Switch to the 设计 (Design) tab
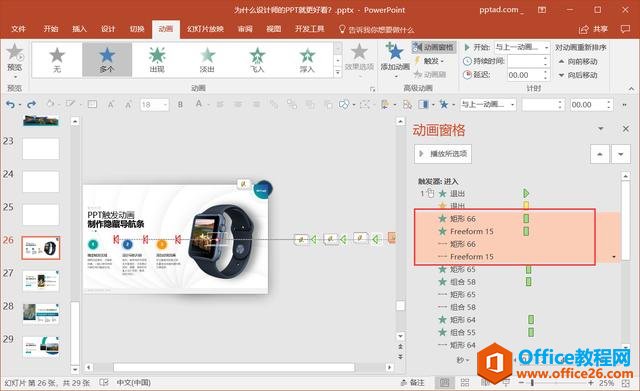This screenshot has width=640, height=391. [x=108, y=29]
